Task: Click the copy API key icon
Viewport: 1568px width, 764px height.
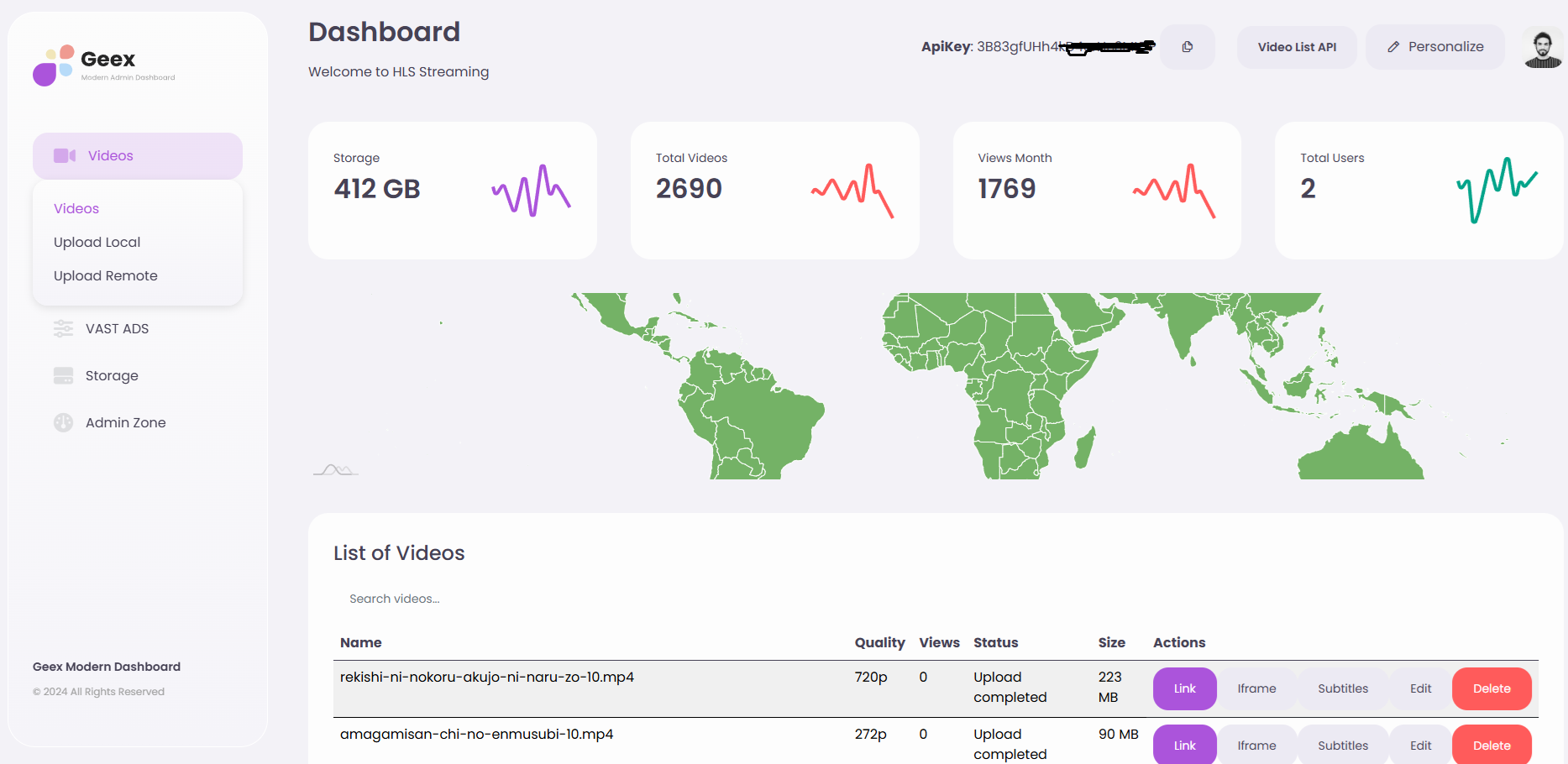Action: [1187, 47]
